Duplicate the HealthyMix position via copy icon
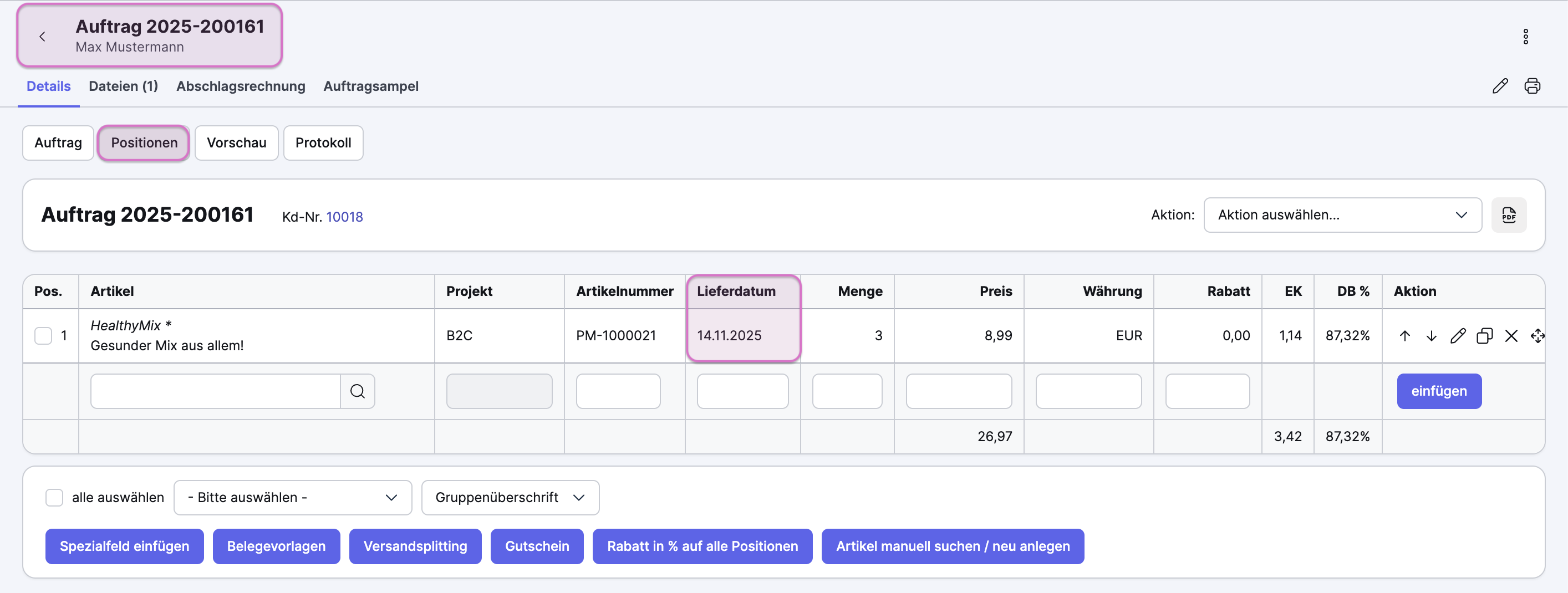 [1485, 336]
